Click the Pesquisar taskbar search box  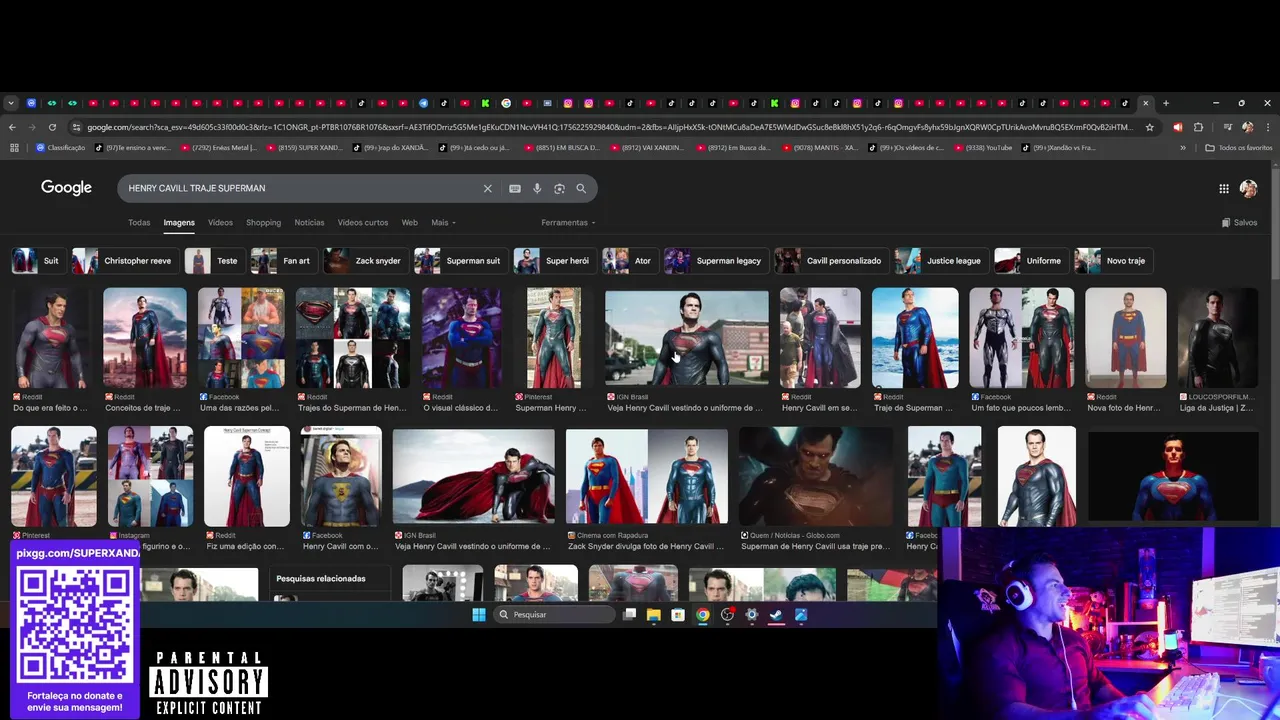tap(554, 615)
